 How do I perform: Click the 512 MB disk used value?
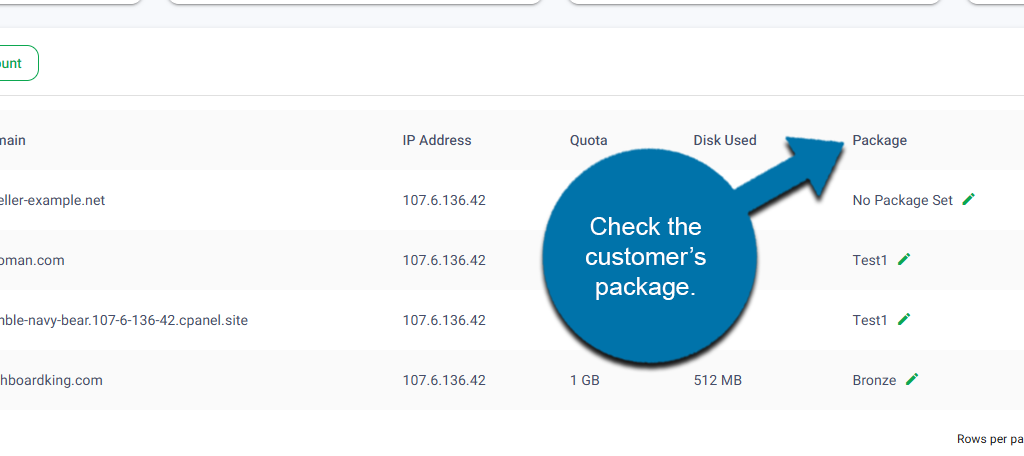717,380
